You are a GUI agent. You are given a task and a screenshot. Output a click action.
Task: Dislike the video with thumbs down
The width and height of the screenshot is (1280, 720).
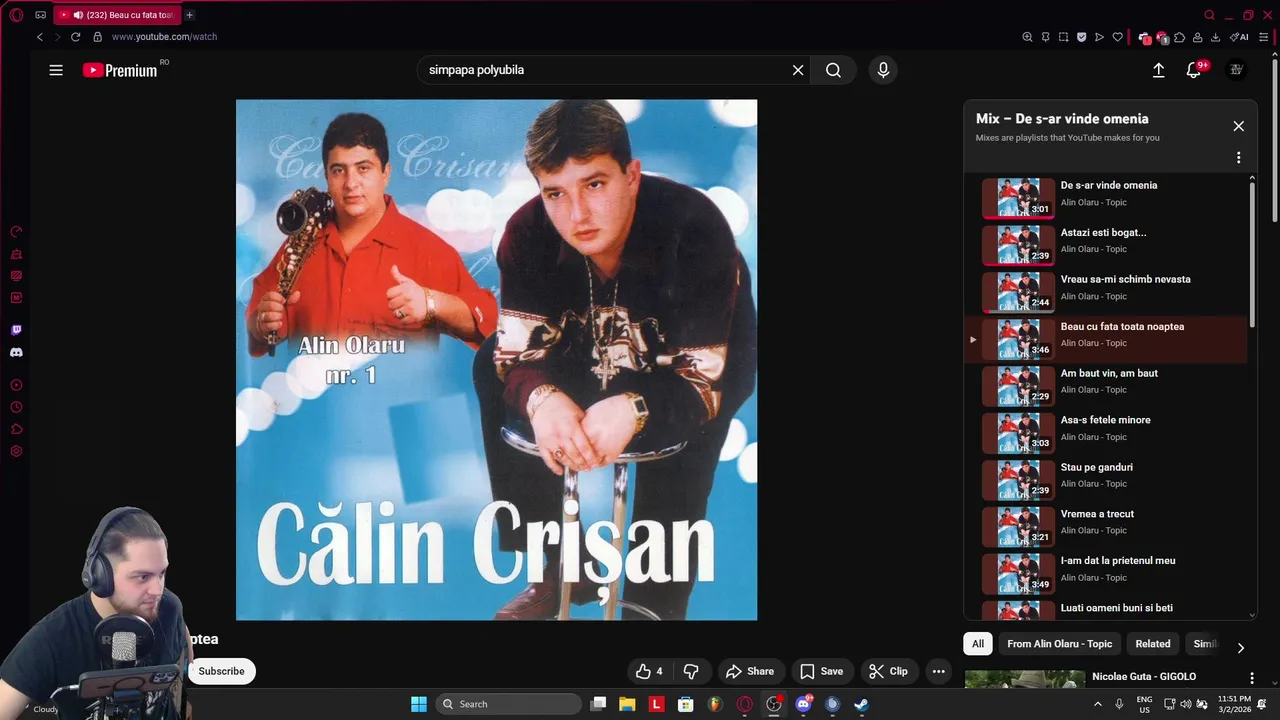tap(690, 671)
